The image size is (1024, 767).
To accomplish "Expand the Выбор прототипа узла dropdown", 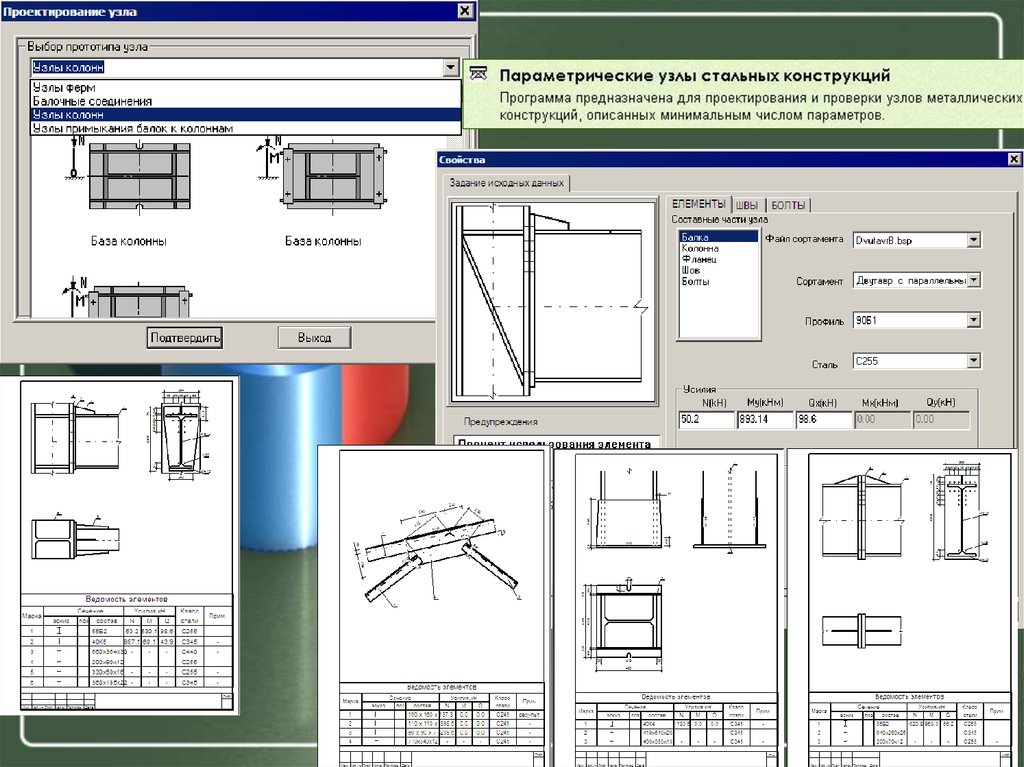I will point(449,68).
